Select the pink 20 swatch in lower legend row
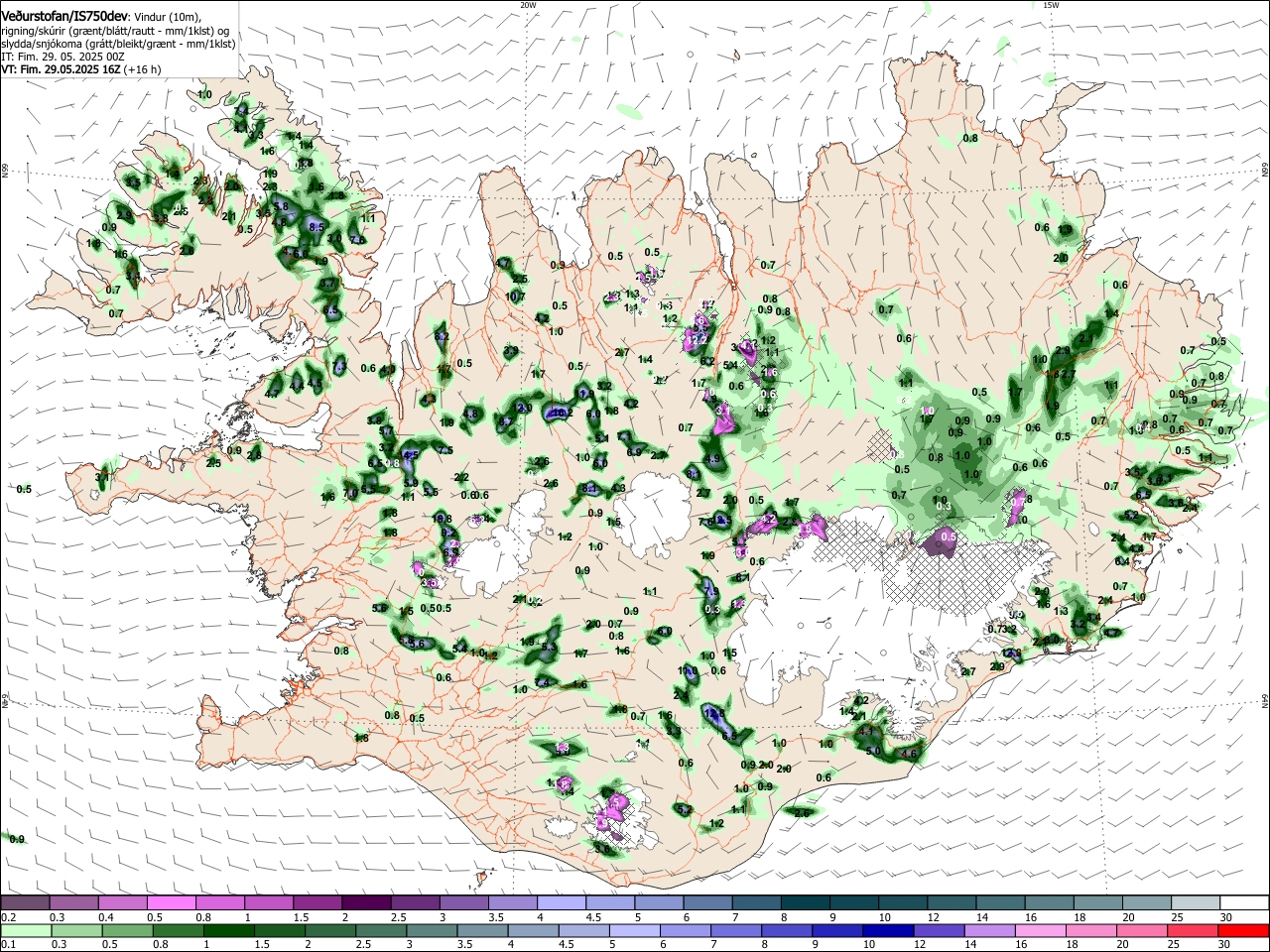1270x952 pixels. tap(1144, 930)
